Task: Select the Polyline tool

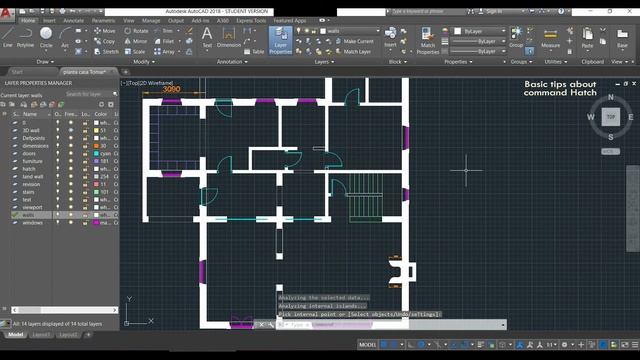Action: click(25, 38)
